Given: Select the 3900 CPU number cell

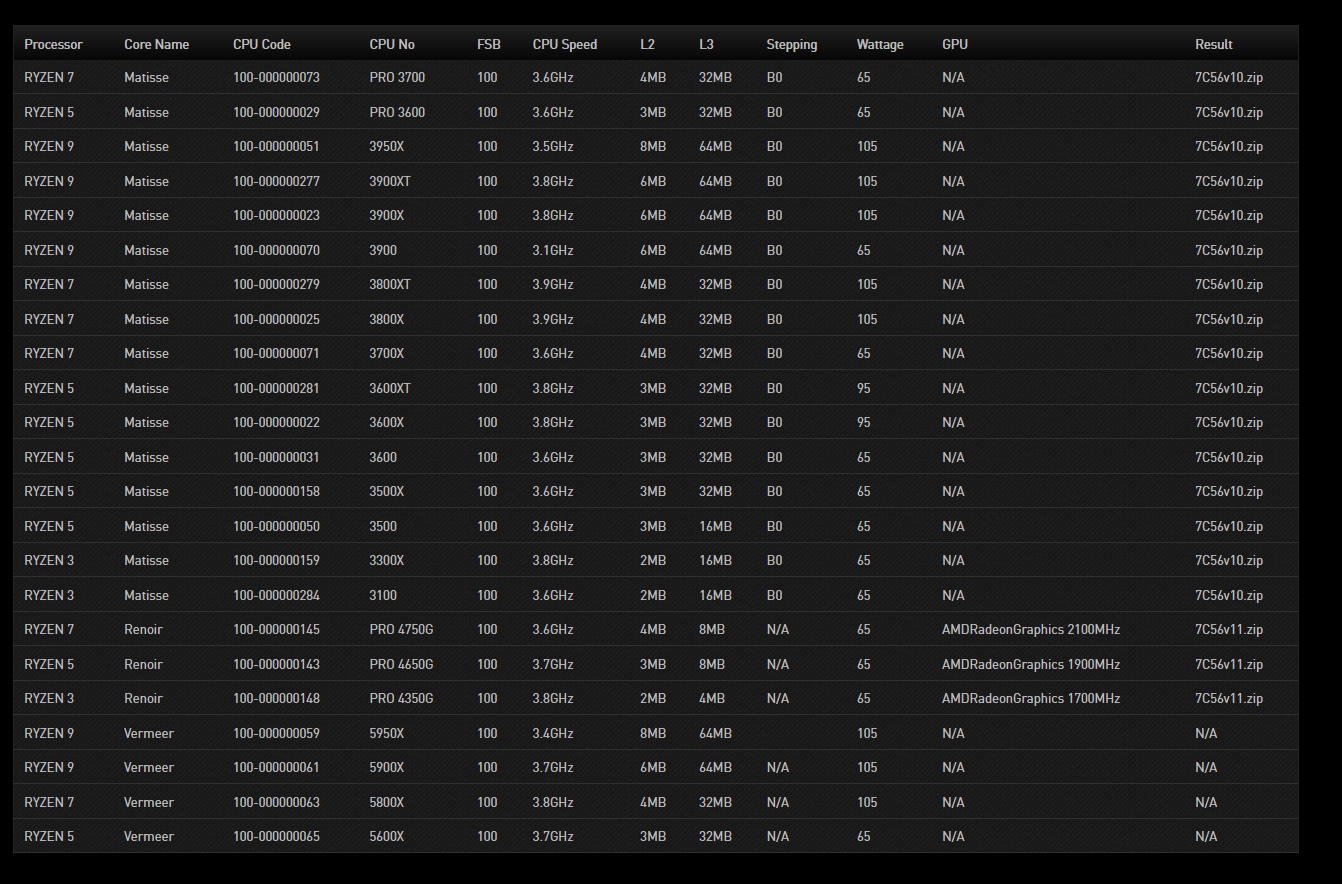Looking at the screenshot, I should click(x=383, y=250).
